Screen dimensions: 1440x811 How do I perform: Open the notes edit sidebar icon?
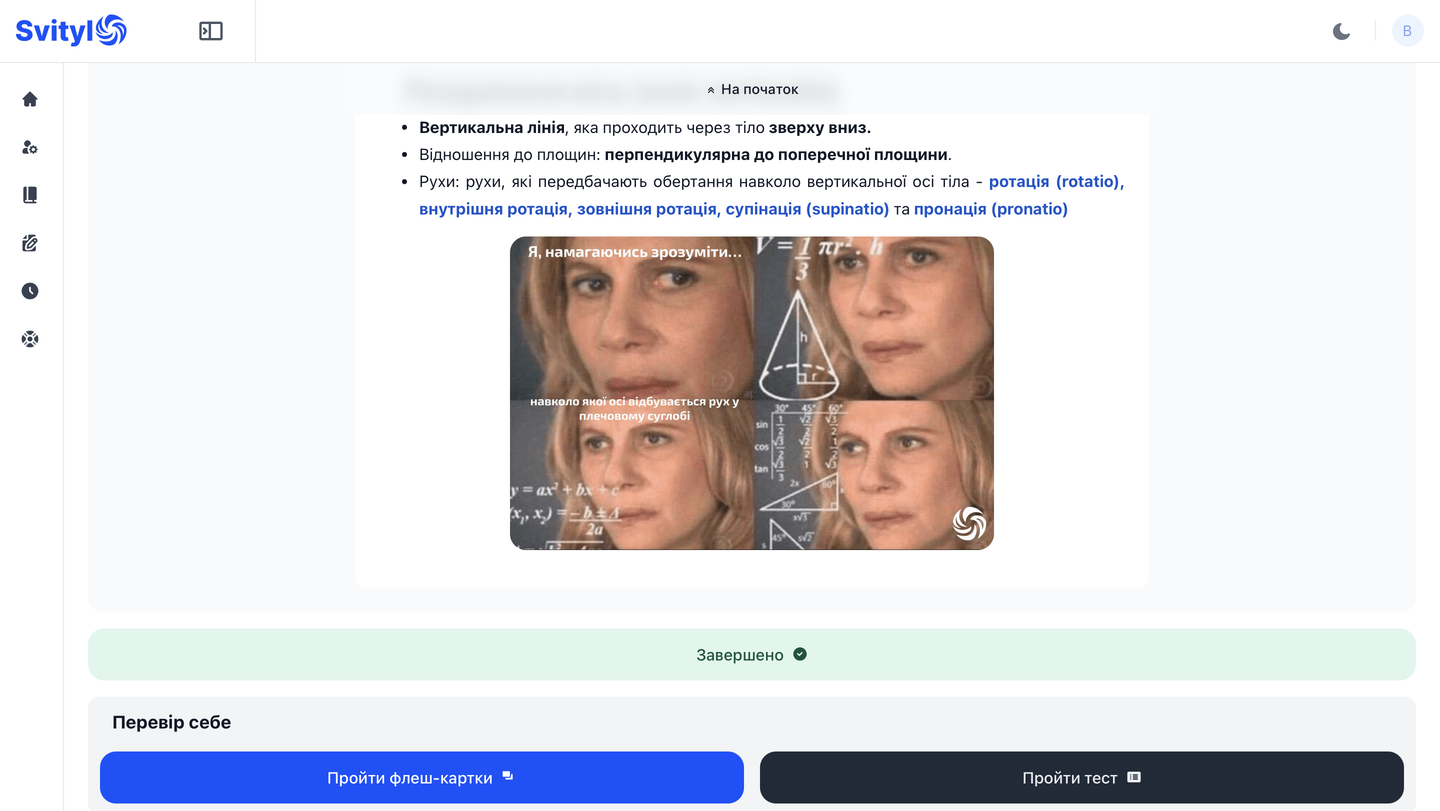click(30, 243)
